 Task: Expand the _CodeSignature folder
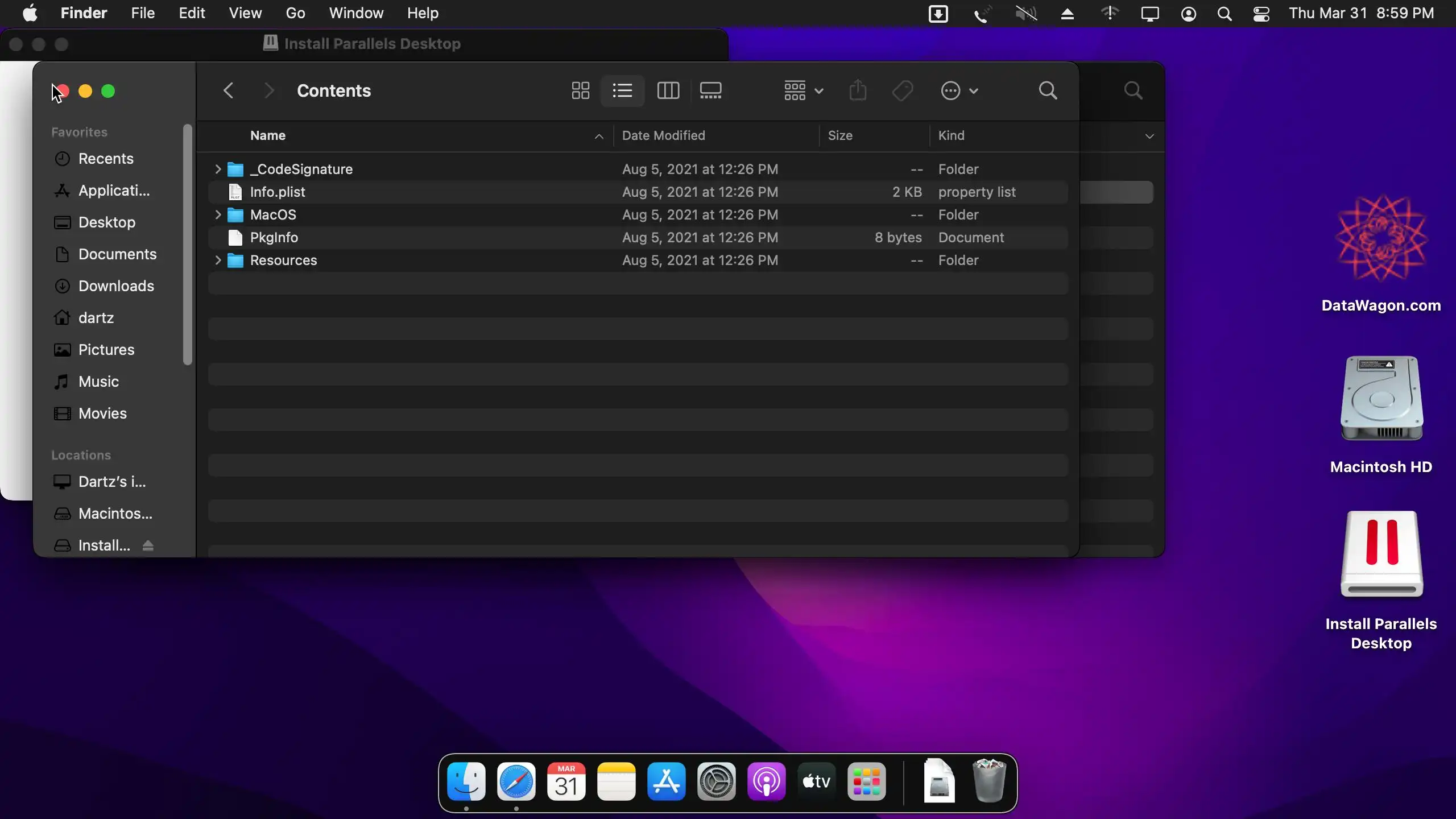pos(217,169)
